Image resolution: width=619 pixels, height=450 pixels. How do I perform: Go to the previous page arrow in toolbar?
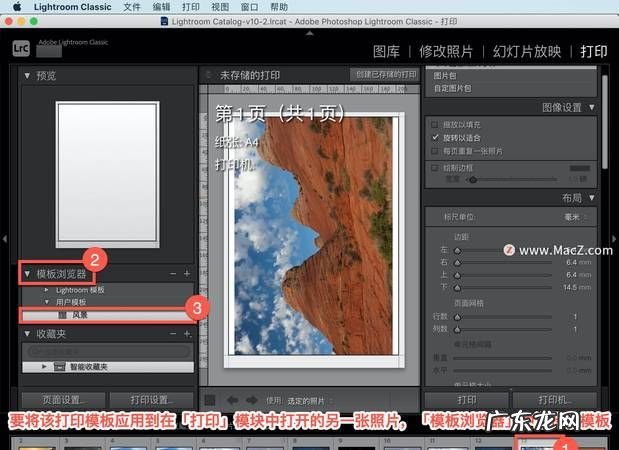point(230,400)
